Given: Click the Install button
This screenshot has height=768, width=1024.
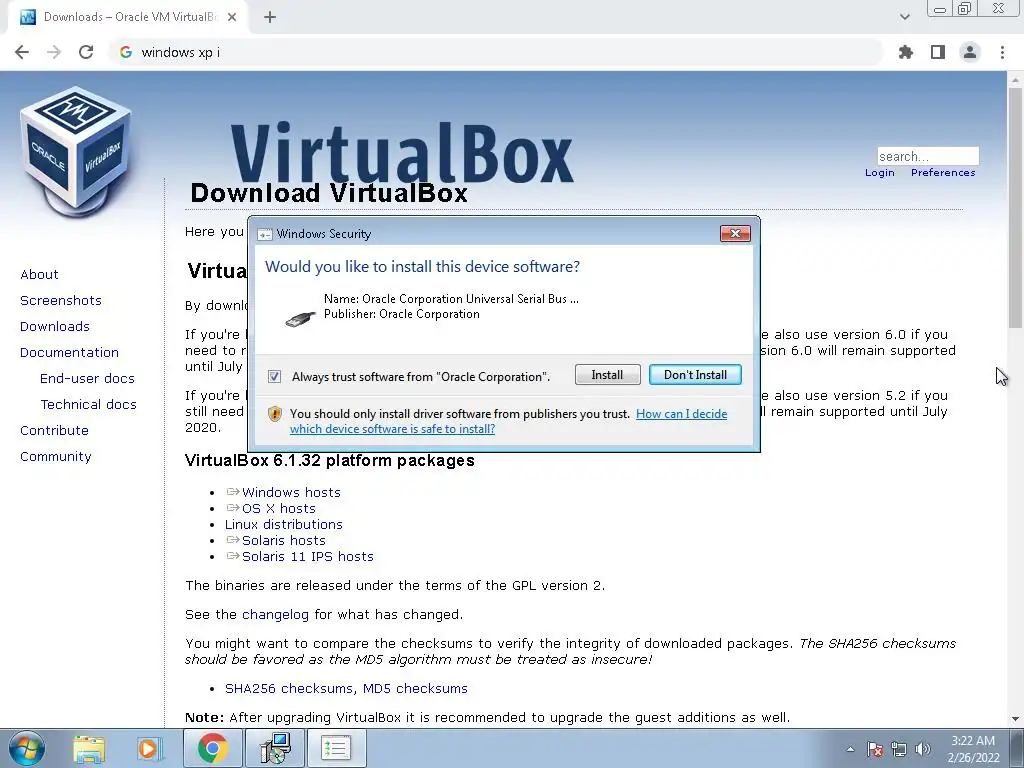Looking at the screenshot, I should tap(607, 375).
